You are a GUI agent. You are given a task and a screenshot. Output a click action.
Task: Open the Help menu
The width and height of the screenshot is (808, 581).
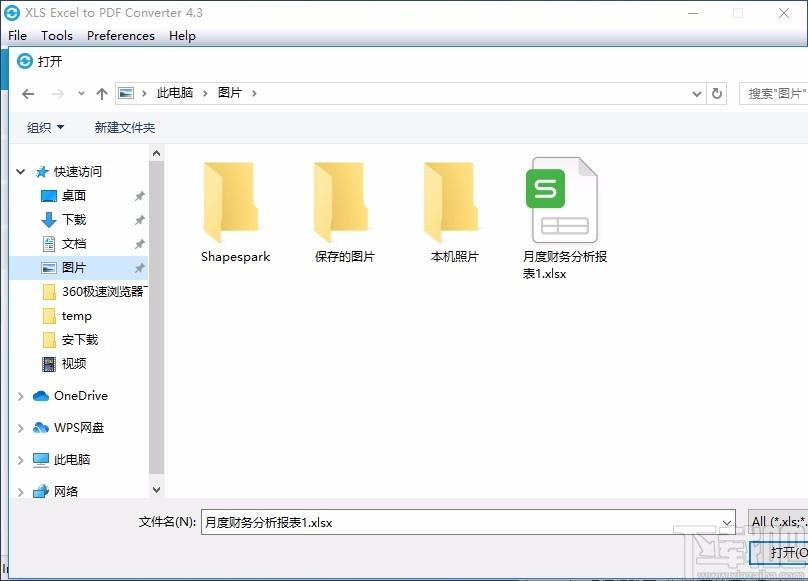tap(182, 36)
